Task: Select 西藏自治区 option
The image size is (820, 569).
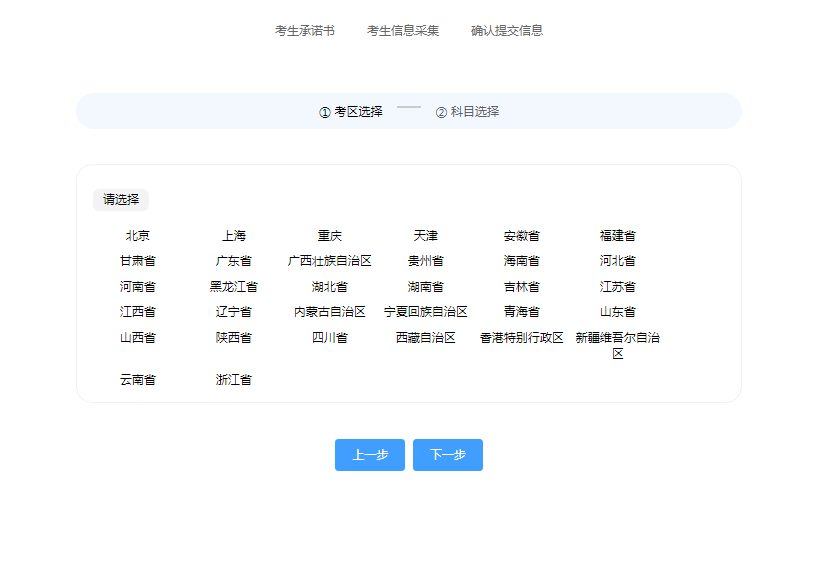Action: tap(426, 338)
